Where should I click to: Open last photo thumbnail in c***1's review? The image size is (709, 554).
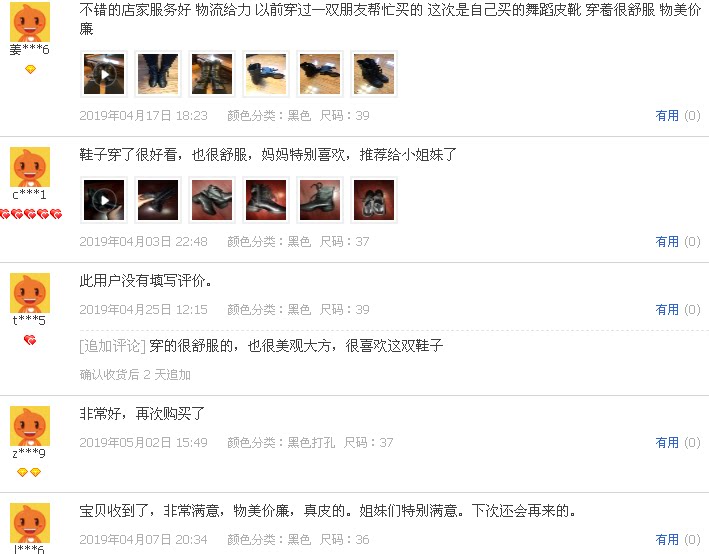pos(374,200)
